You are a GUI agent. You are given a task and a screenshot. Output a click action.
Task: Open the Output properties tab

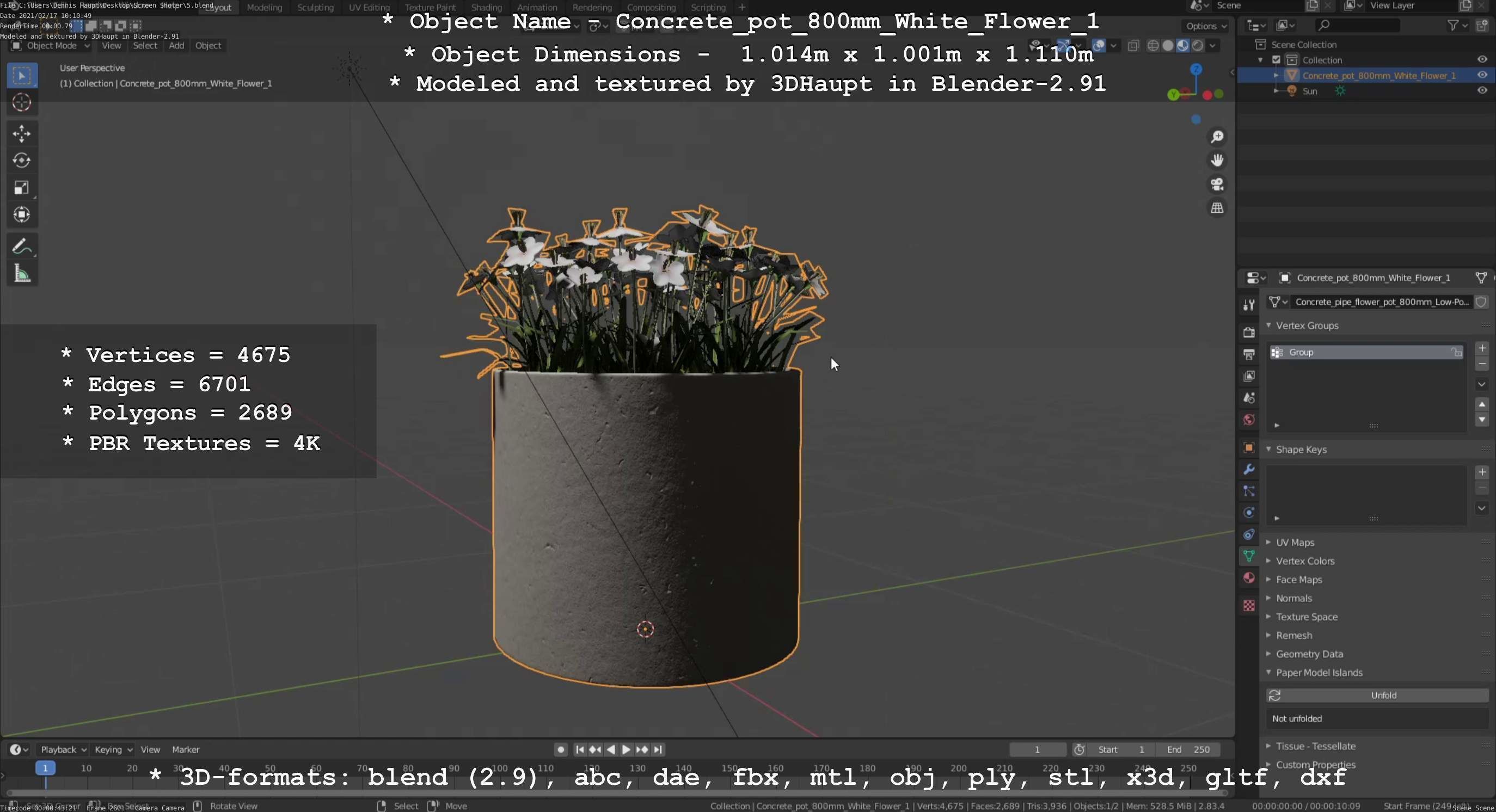click(1249, 354)
